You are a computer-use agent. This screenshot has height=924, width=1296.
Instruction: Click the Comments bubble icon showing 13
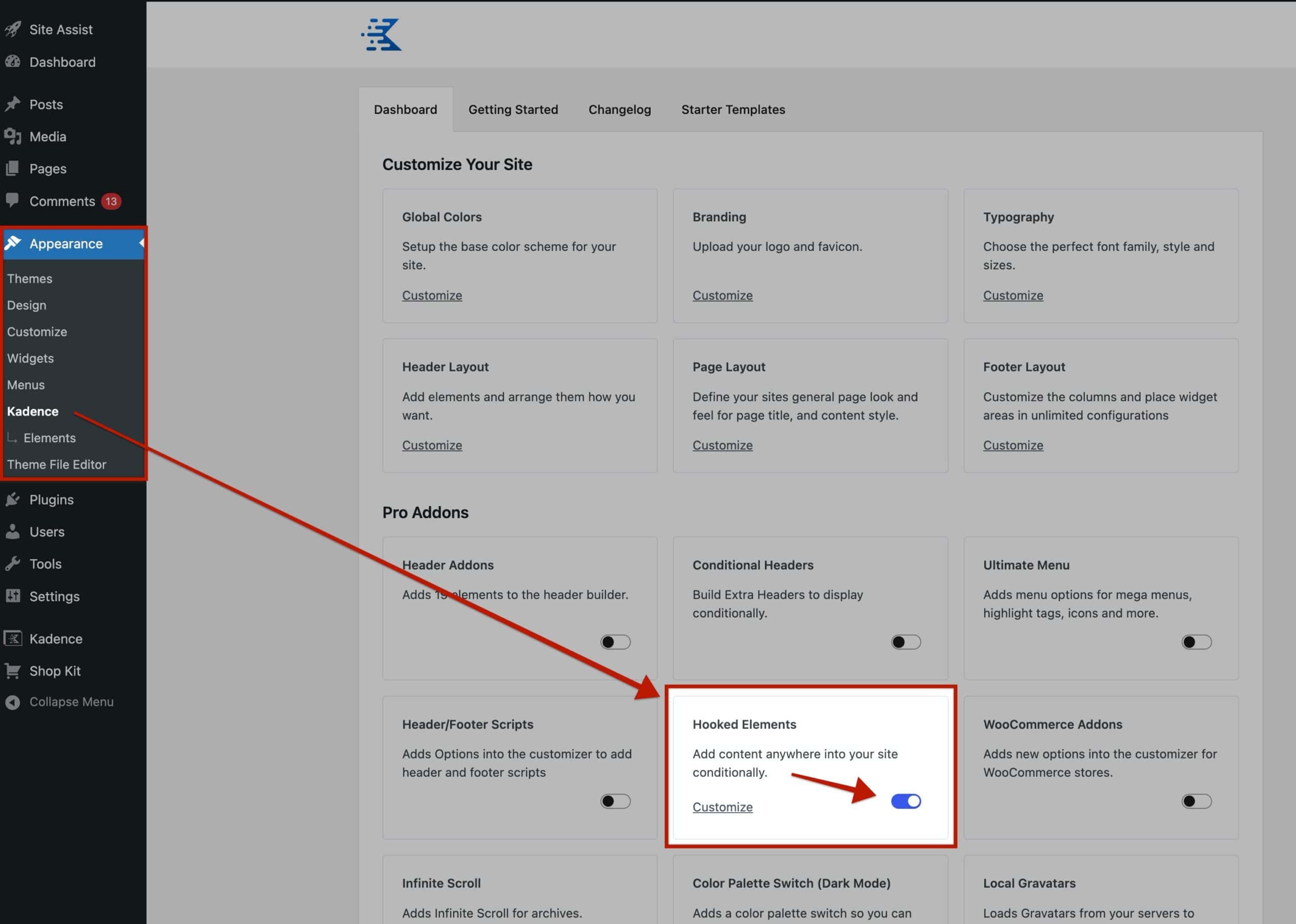[13, 201]
